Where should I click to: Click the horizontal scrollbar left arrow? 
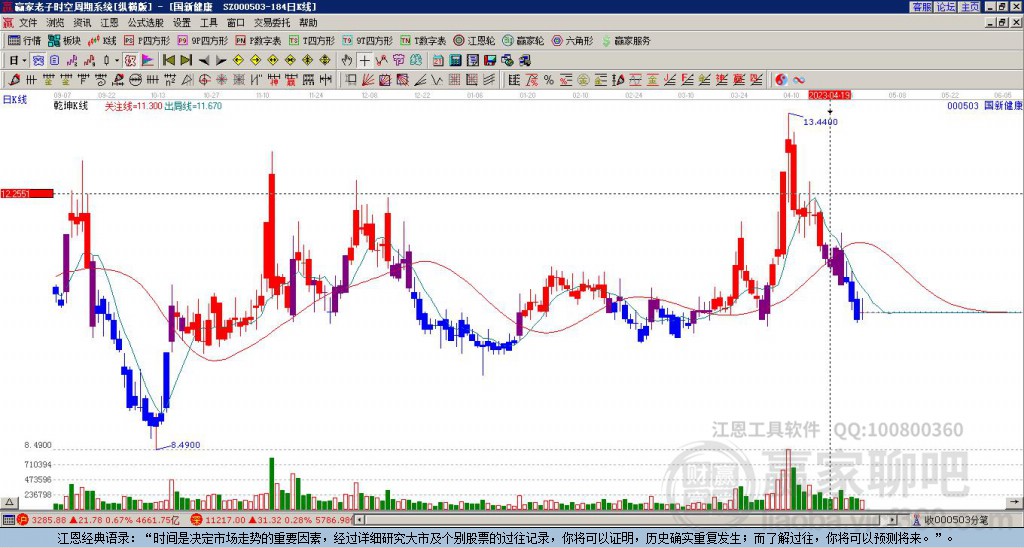pyautogui.click(x=359, y=520)
